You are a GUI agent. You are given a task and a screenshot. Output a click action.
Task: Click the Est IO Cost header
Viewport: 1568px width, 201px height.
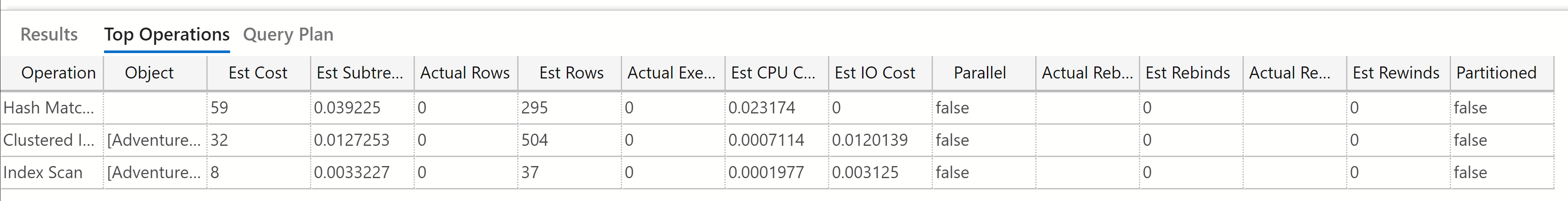874,73
